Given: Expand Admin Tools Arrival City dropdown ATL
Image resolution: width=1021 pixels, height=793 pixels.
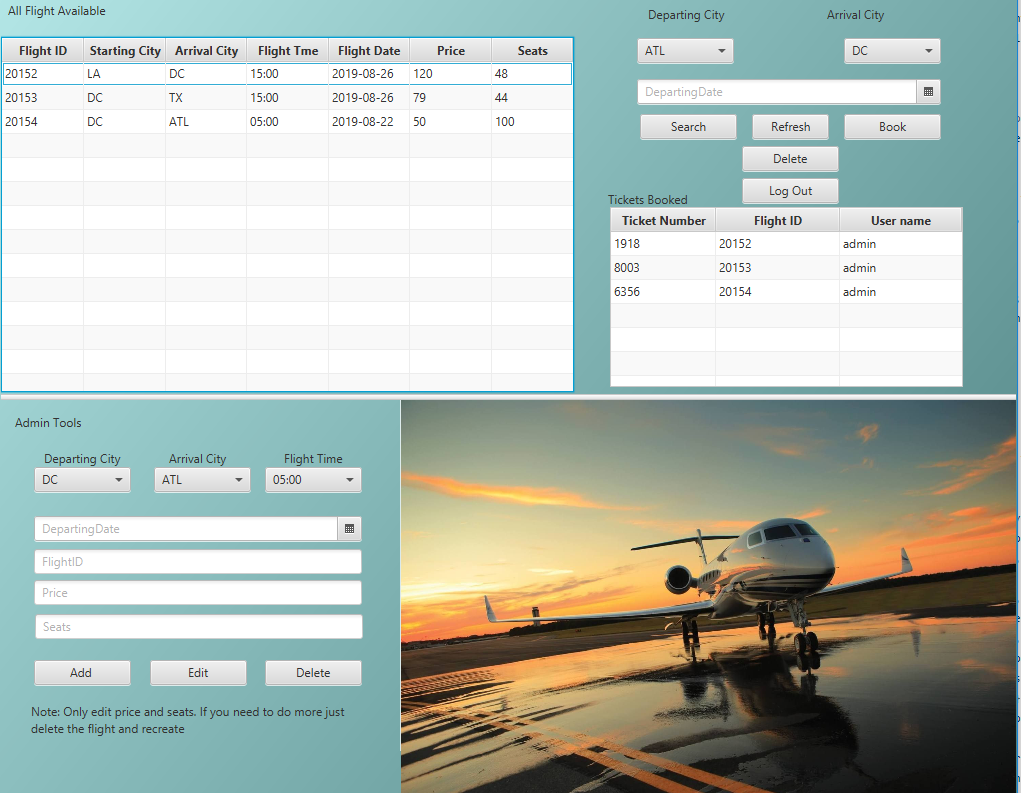Looking at the screenshot, I should [x=202, y=480].
